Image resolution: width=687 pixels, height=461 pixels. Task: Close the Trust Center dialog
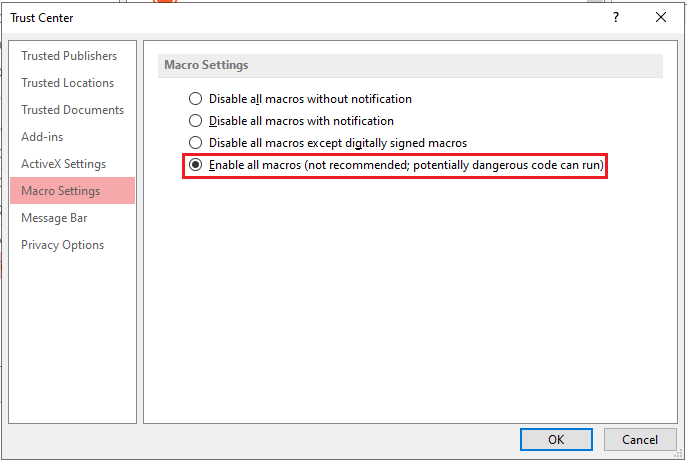coord(660,17)
